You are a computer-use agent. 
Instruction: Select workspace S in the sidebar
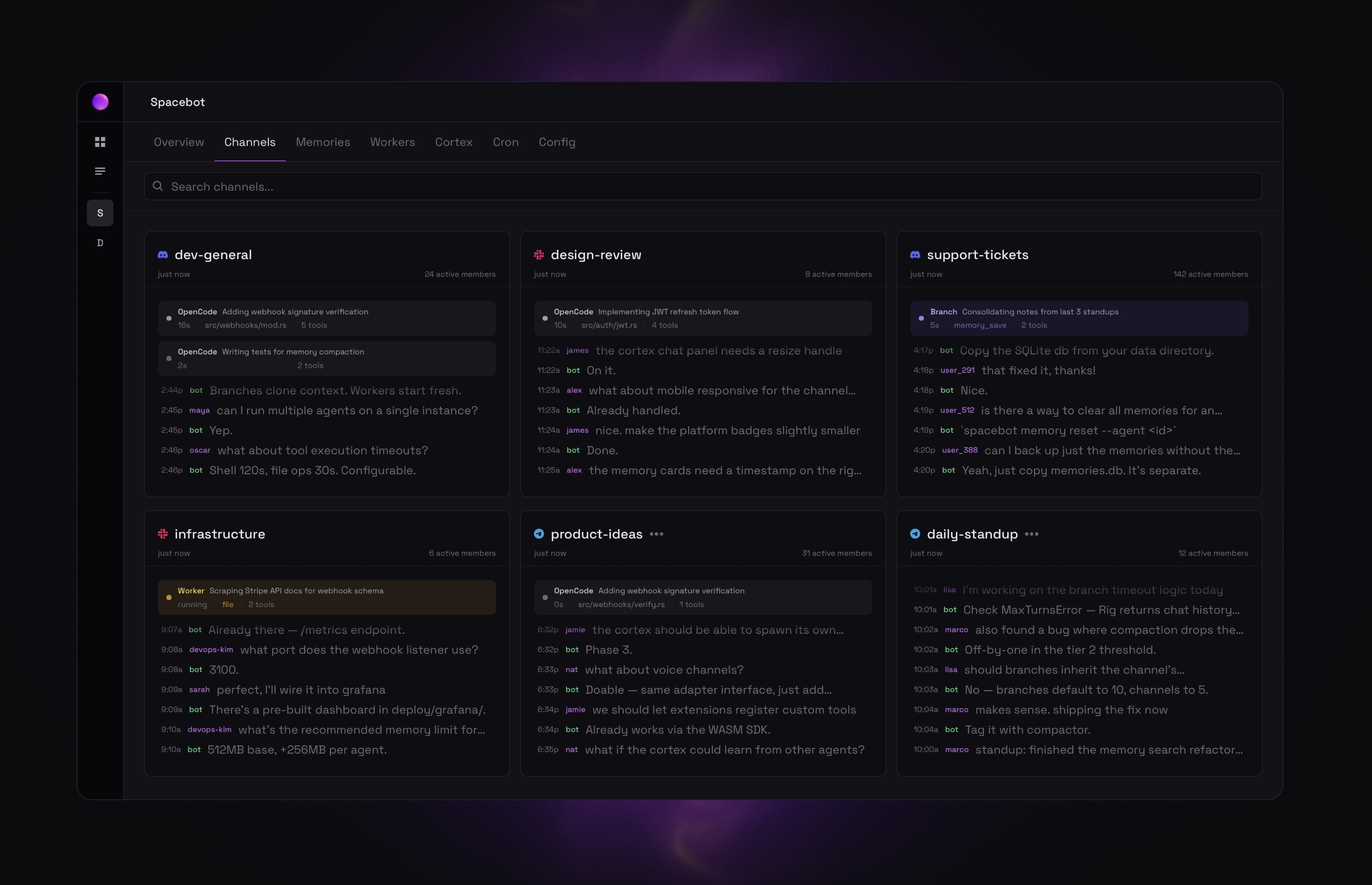(x=100, y=212)
